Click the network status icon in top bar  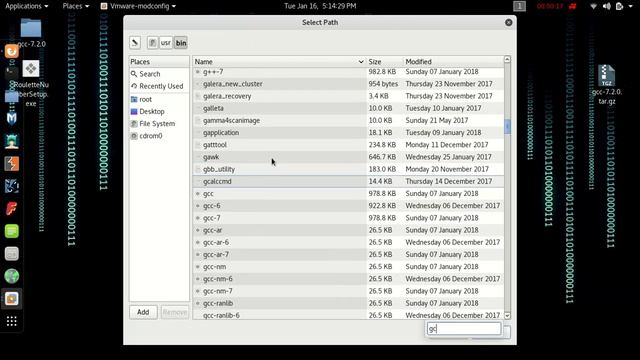click(x=593, y=6)
